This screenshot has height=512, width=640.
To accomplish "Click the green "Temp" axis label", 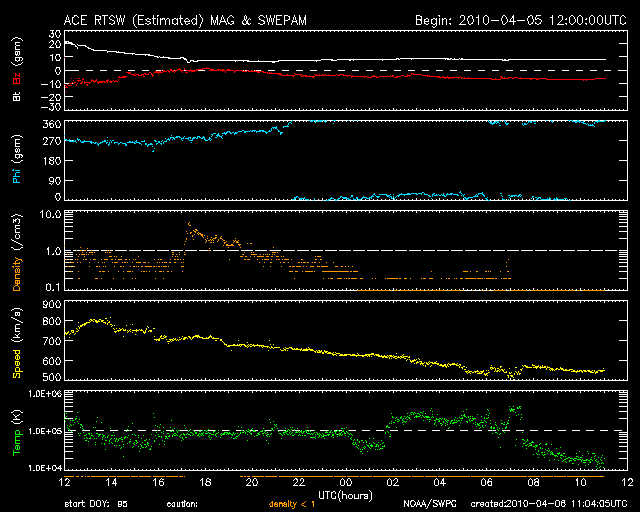I will click(x=17, y=441).
